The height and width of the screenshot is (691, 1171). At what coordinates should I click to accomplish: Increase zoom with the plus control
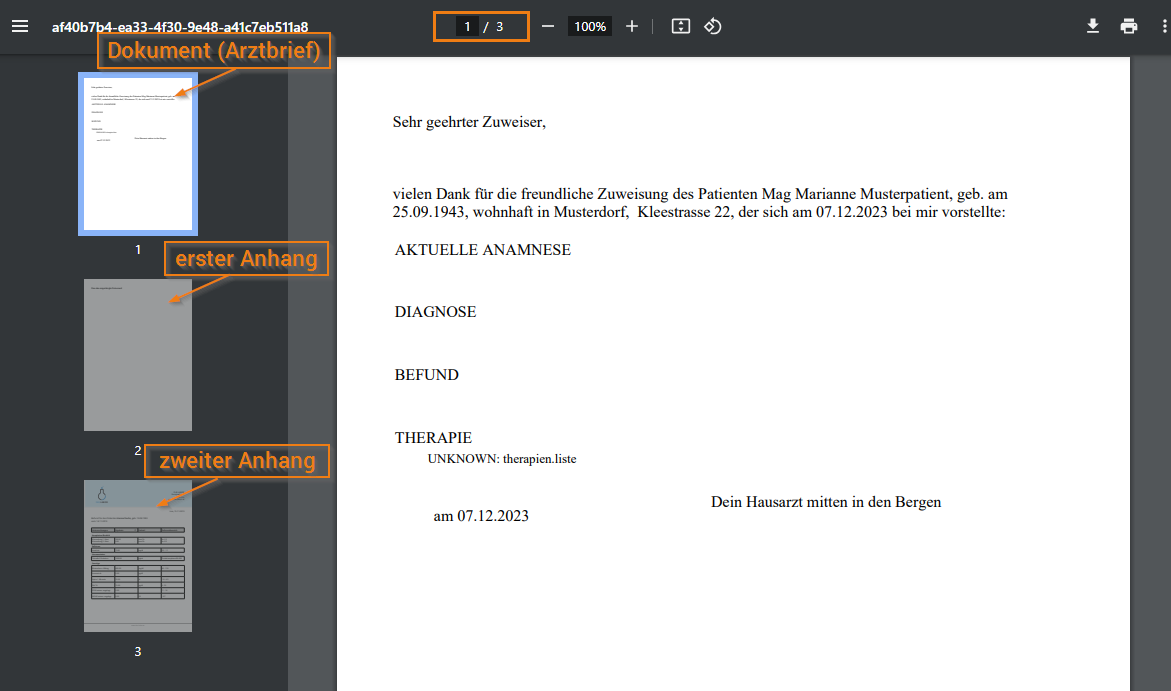point(632,26)
